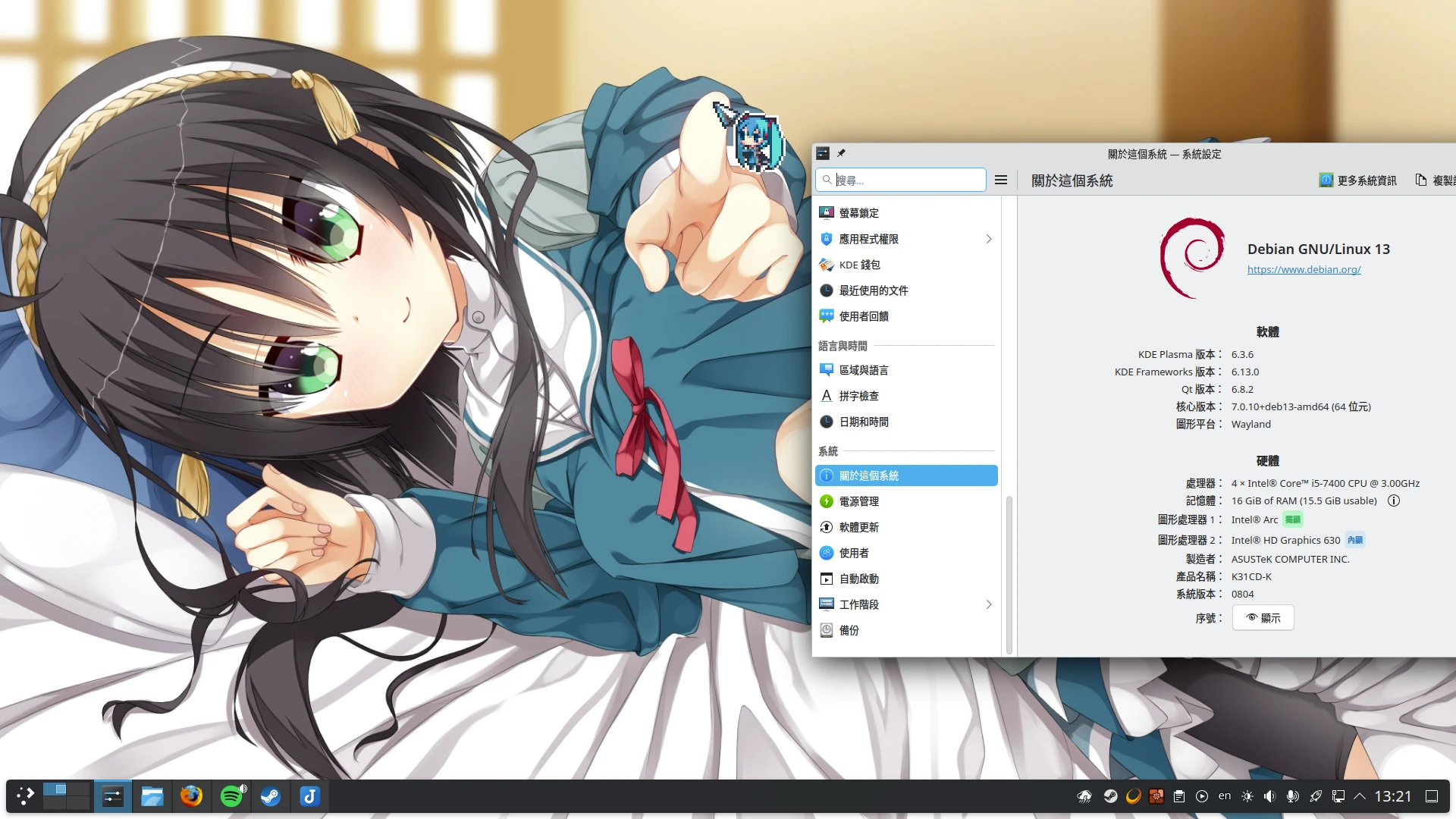The image size is (1456, 819).
Task: Select the product name K31CD-K
Action: [1251, 576]
